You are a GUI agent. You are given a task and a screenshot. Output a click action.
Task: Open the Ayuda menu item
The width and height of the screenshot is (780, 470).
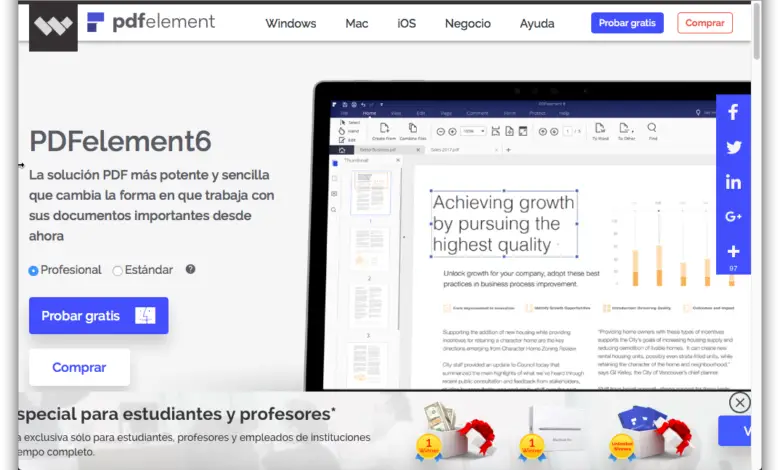click(x=537, y=24)
